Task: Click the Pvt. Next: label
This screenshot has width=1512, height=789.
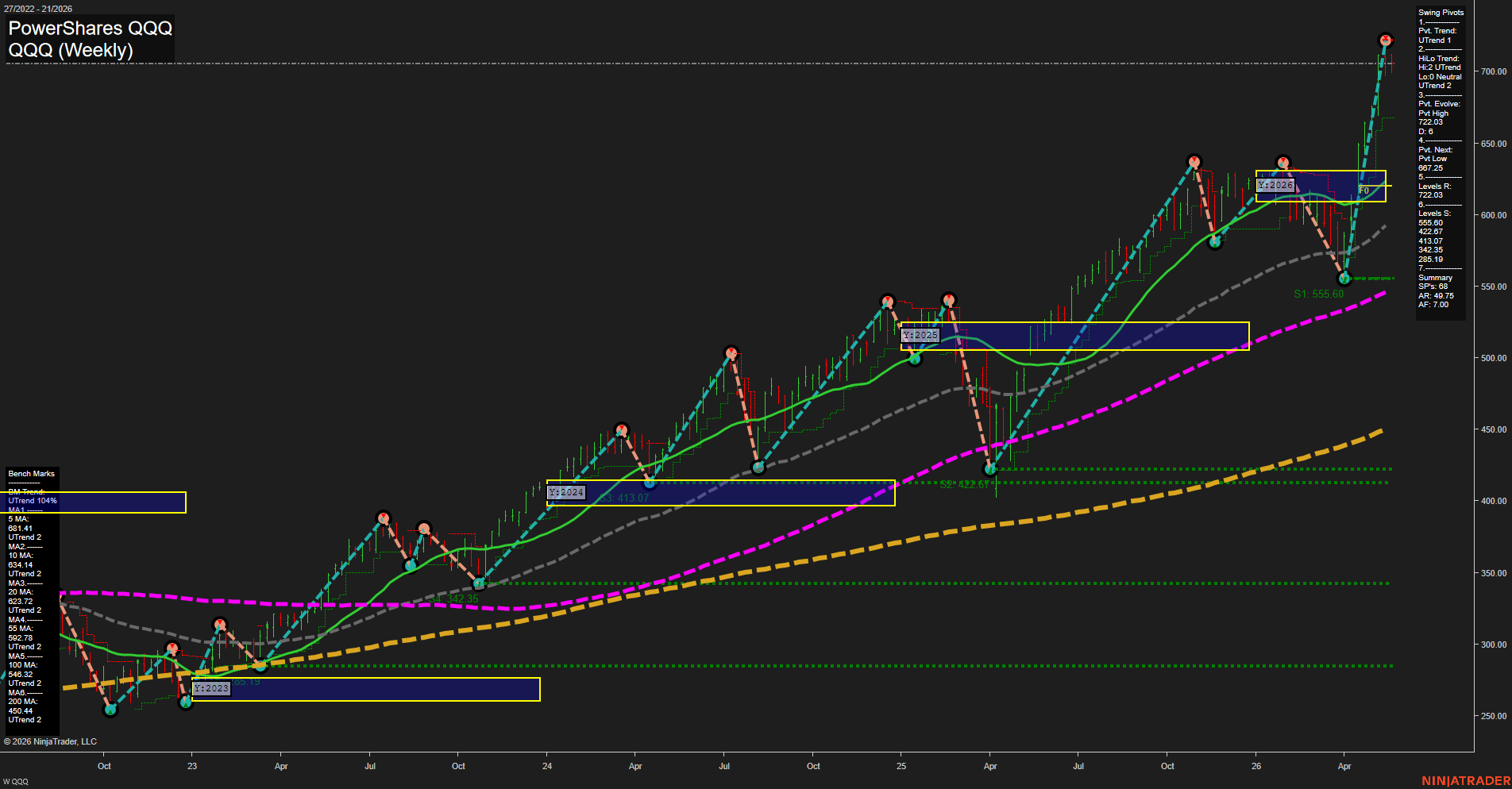Action: coord(1435,150)
